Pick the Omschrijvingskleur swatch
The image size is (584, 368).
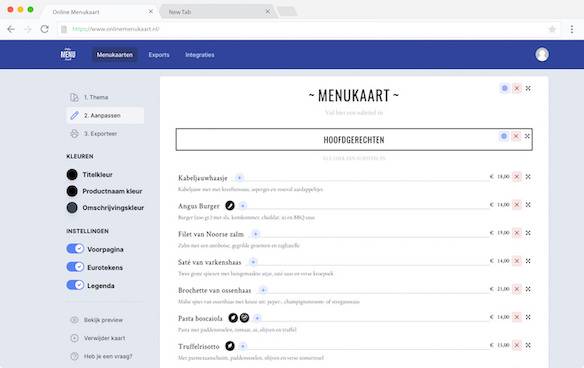click(72, 207)
